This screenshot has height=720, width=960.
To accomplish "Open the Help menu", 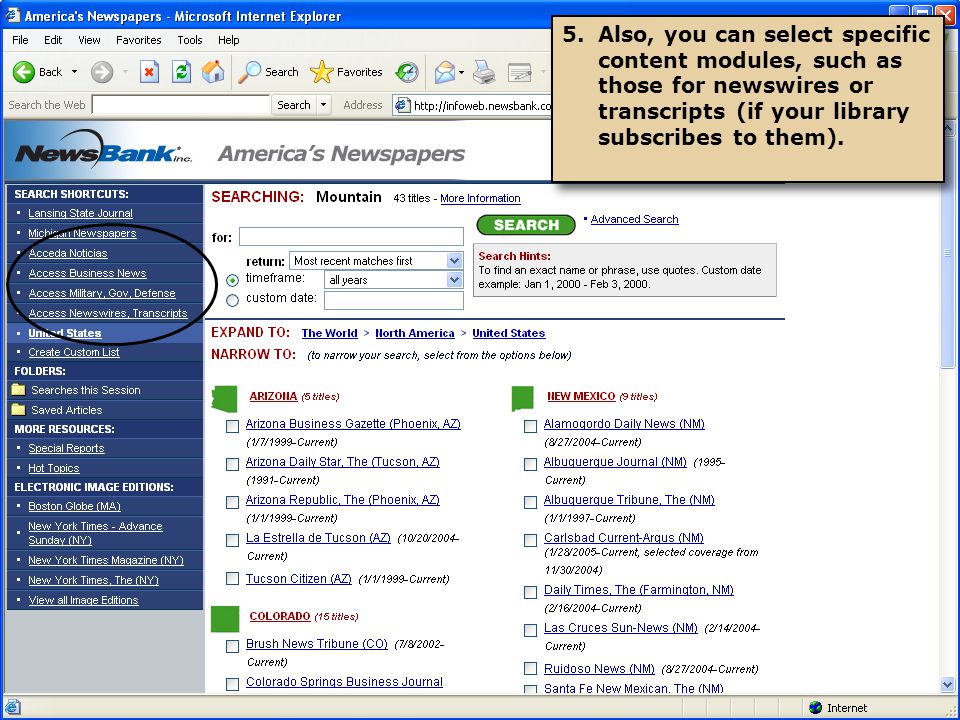I will tap(228, 40).
